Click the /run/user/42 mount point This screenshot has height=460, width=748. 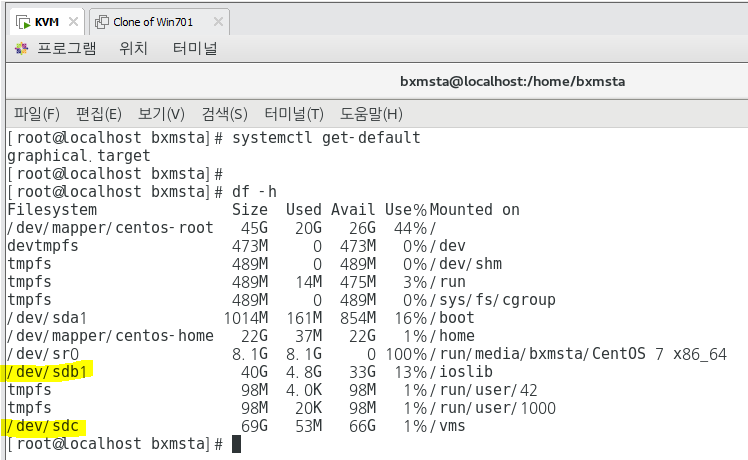click(x=484, y=390)
